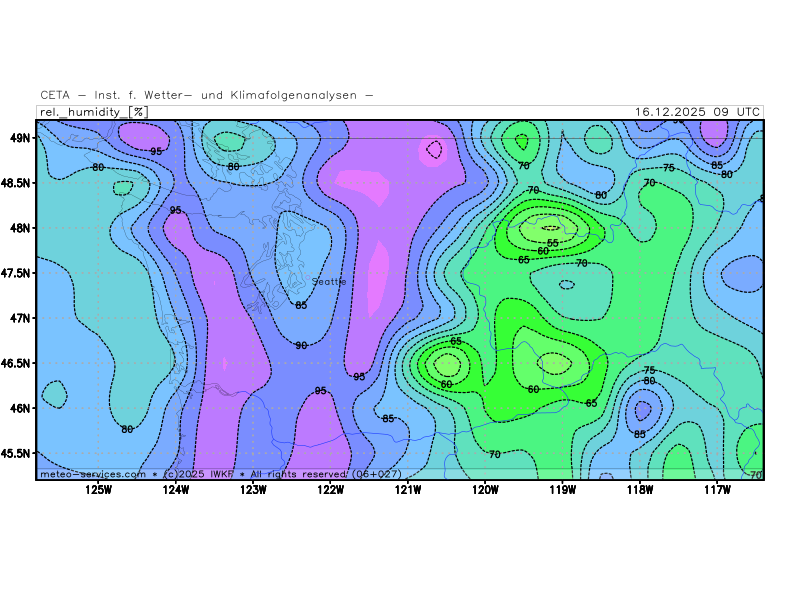Click the 117W longitude axis label
Viewport: 800px width, 600px height.
click(717, 489)
